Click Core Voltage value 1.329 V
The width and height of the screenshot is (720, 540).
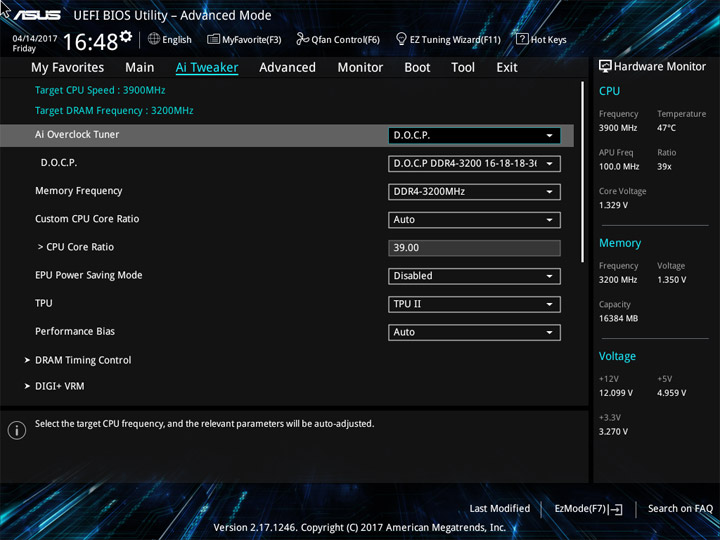(x=613, y=205)
